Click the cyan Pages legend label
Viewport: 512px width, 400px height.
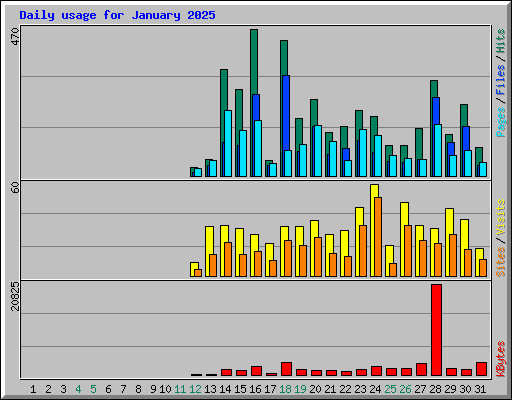(501, 122)
